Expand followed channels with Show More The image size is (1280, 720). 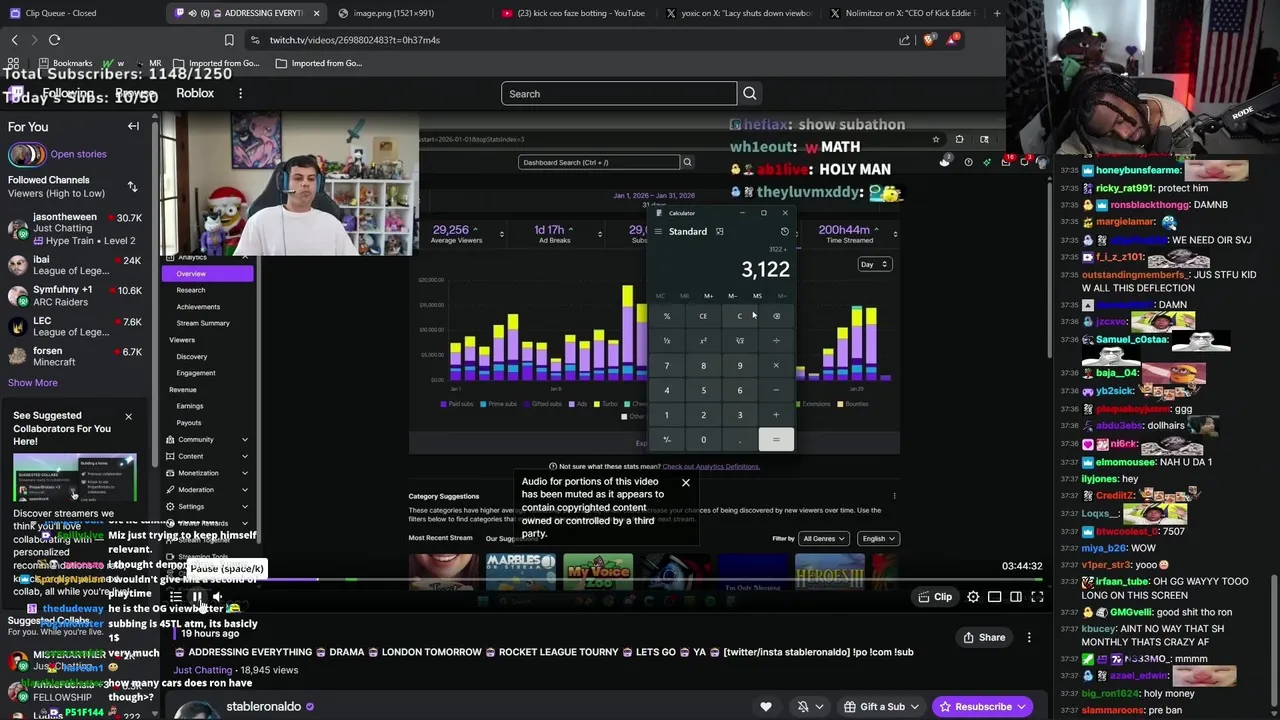coord(33,383)
